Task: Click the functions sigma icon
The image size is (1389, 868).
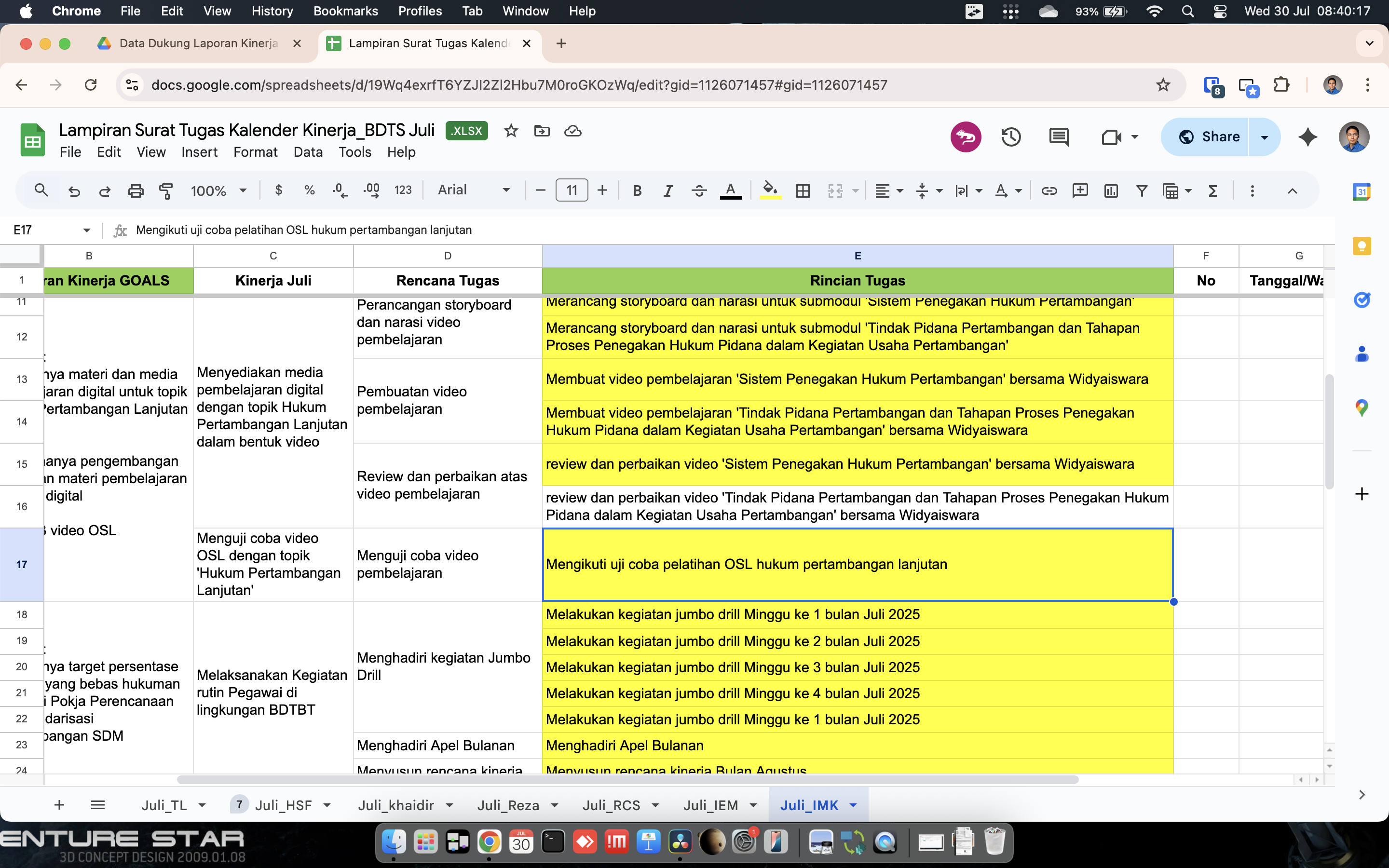Action: tap(1213, 190)
